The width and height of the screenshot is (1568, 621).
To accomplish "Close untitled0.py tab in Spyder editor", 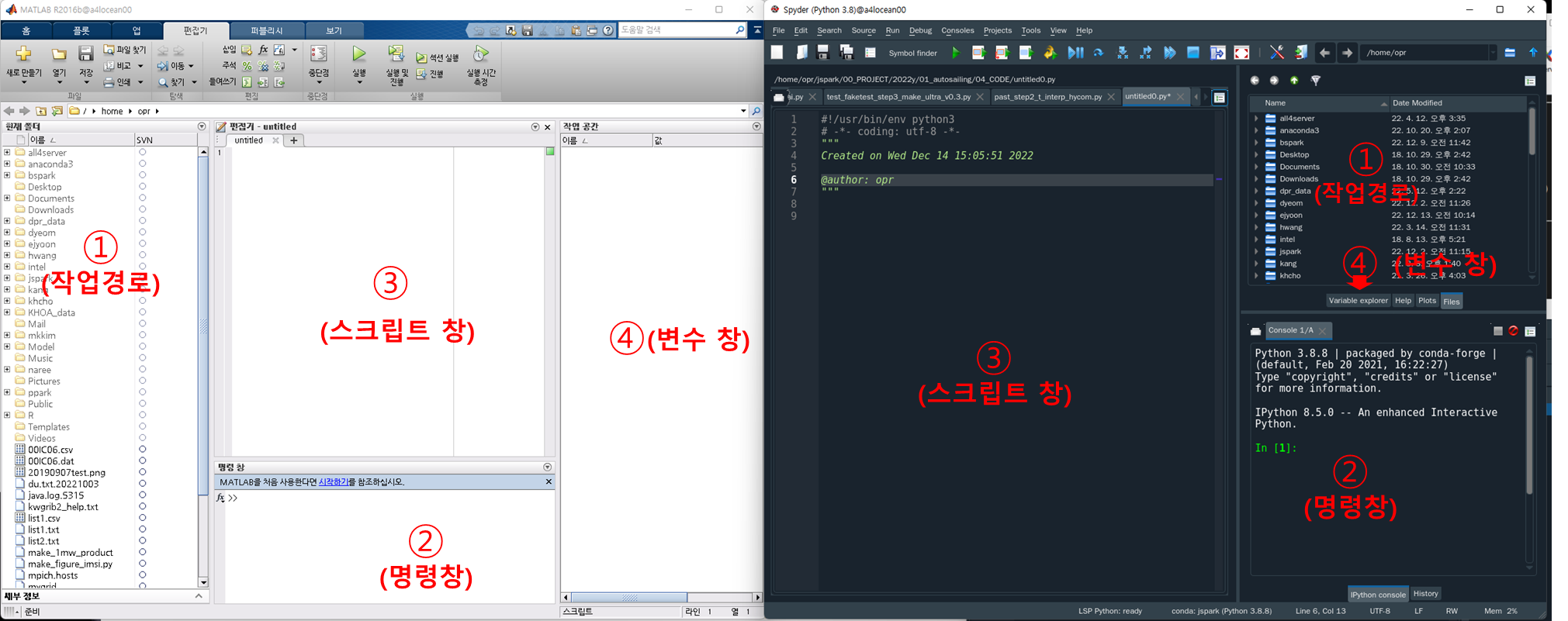I will click(1180, 97).
